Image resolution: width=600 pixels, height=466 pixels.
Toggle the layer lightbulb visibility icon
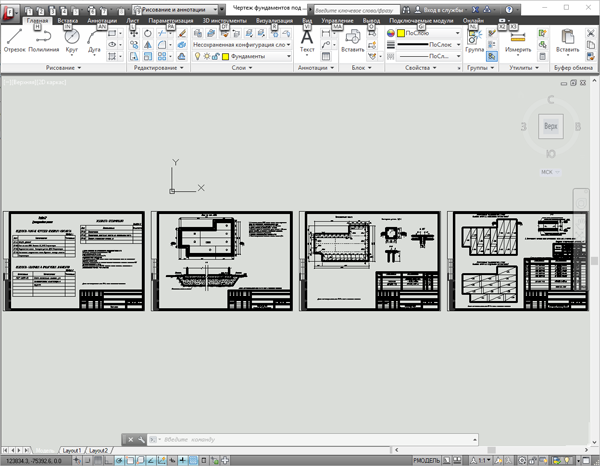tap(197, 56)
